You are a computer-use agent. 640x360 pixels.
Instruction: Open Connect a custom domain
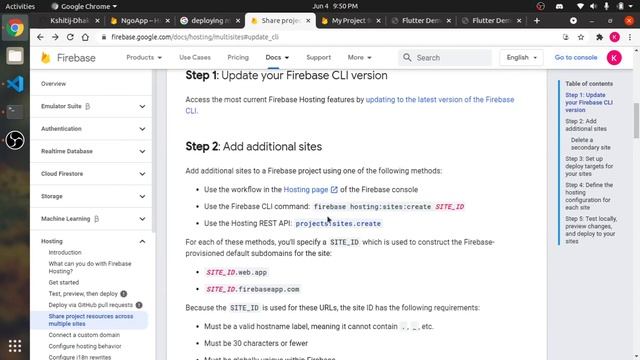[84, 335]
